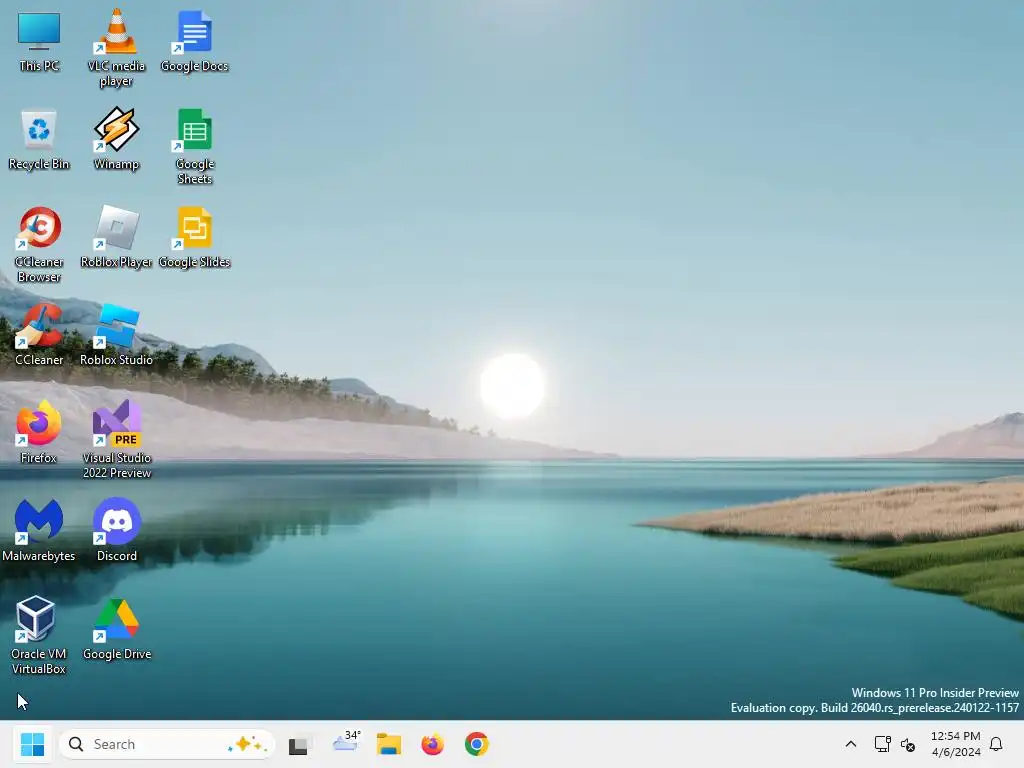Image resolution: width=1024 pixels, height=768 pixels.
Task: Open Task View from the taskbar
Action: pyautogui.click(x=298, y=744)
